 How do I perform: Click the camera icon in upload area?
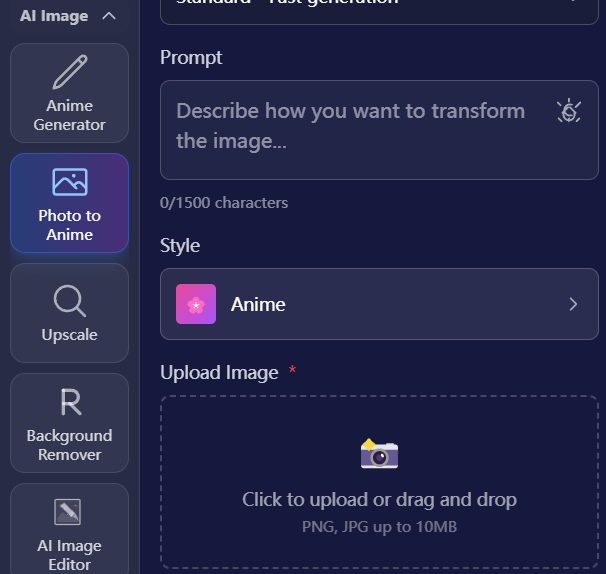(x=379, y=454)
